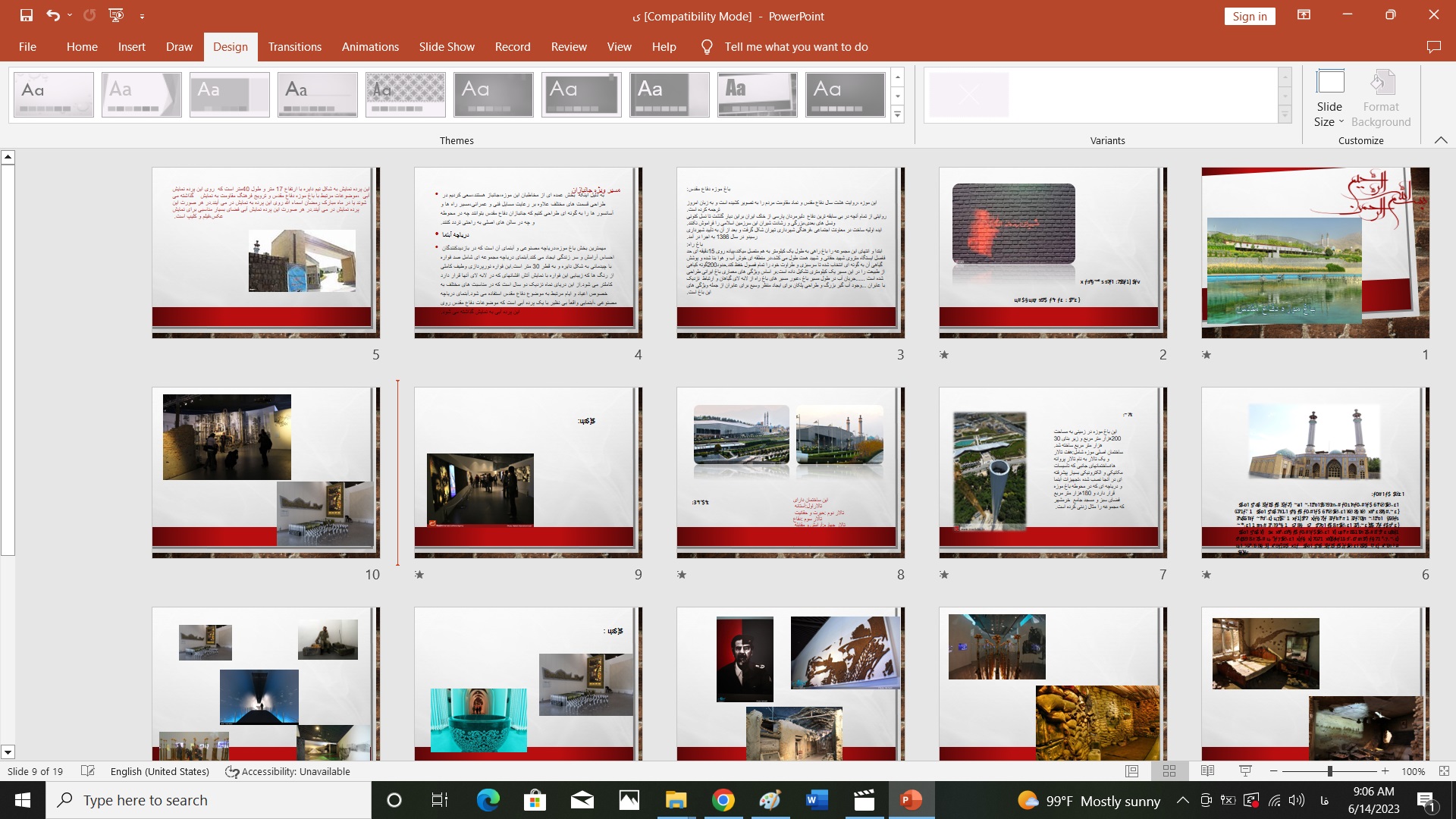Start Slide Show from status bar icon

[1245, 771]
